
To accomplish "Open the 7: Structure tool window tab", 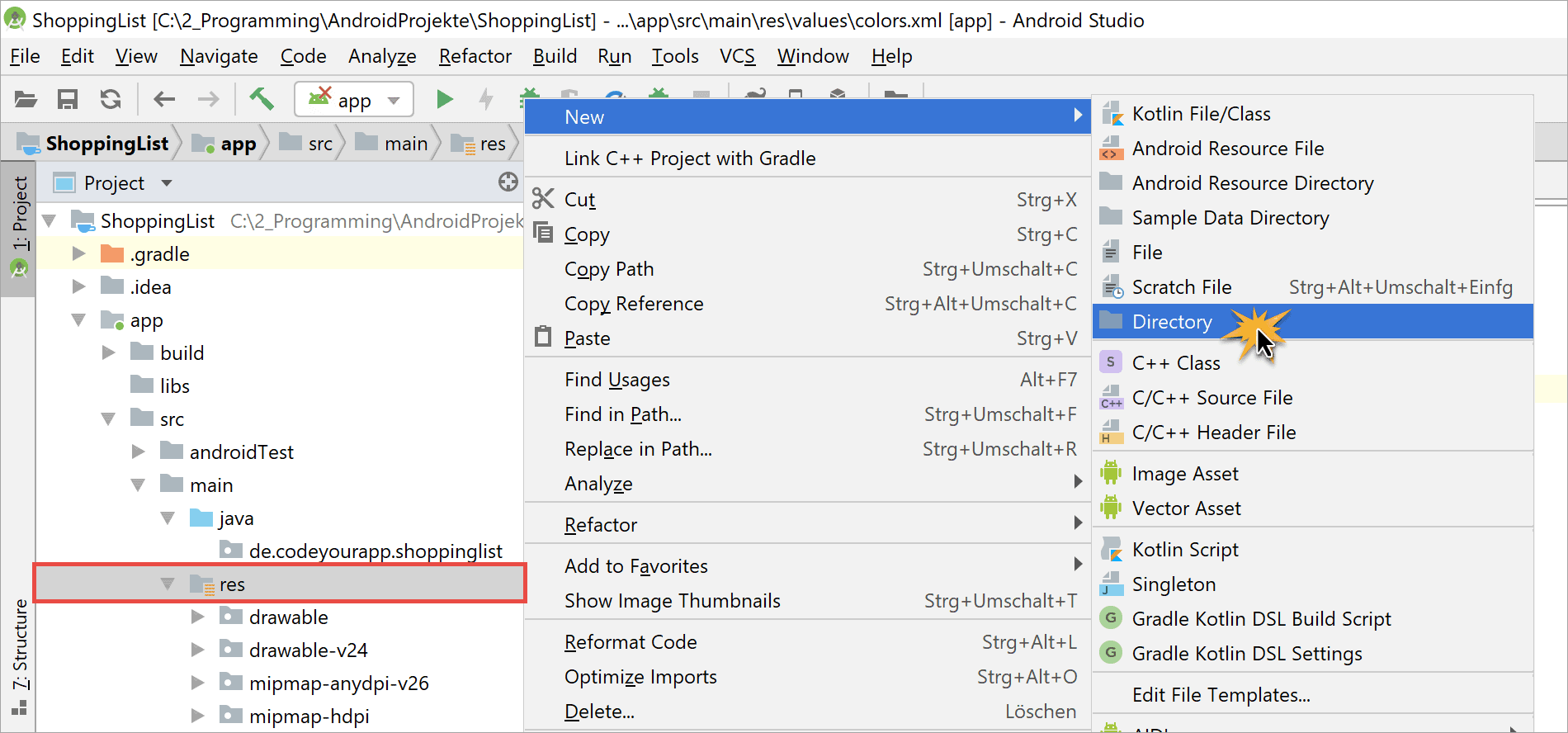I will (x=18, y=656).
